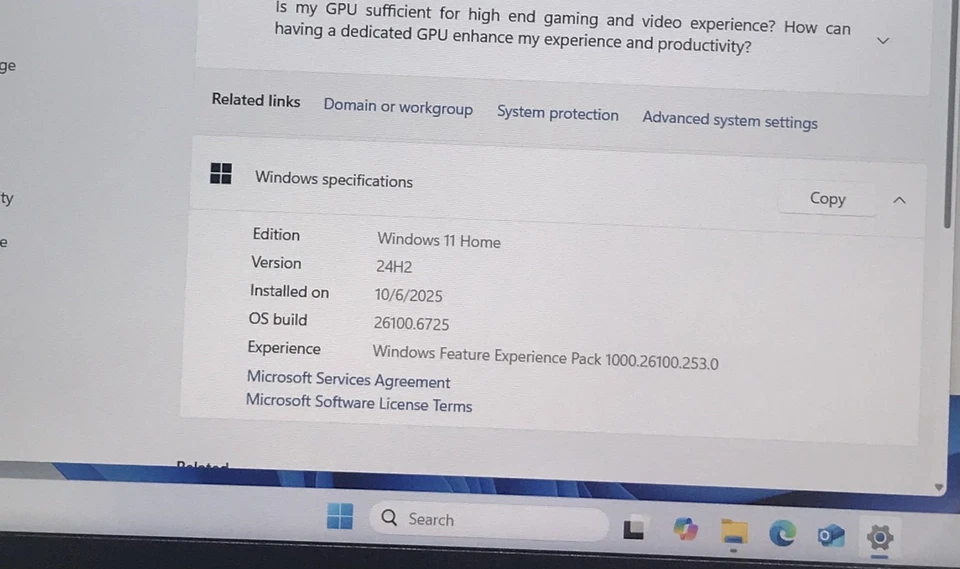Click the Version label
Image resolution: width=960 pixels, height=569 pixels.
276,263
